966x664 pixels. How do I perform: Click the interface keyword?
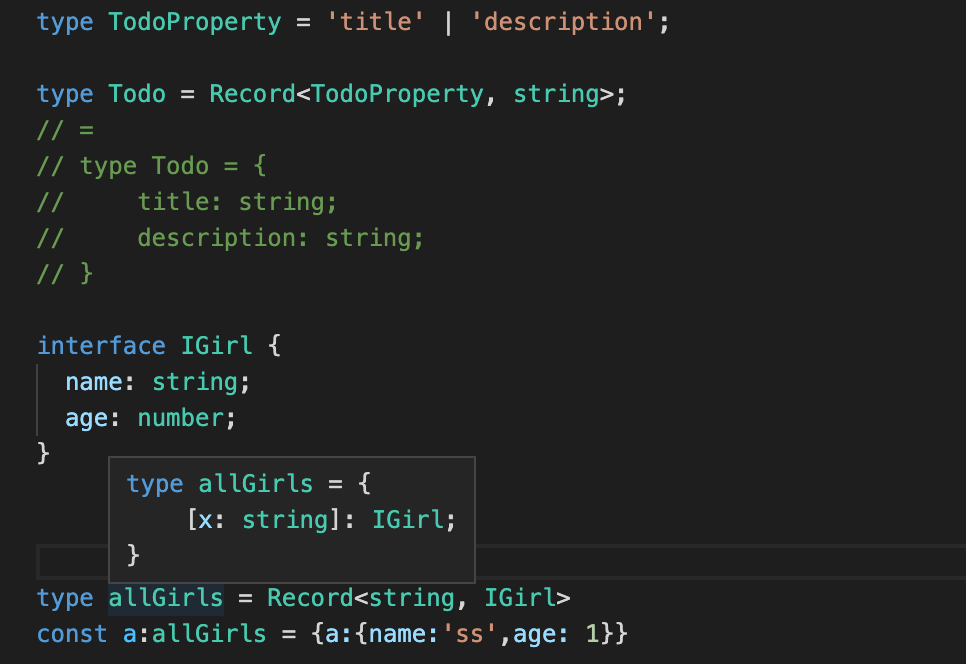click(101, 345)
